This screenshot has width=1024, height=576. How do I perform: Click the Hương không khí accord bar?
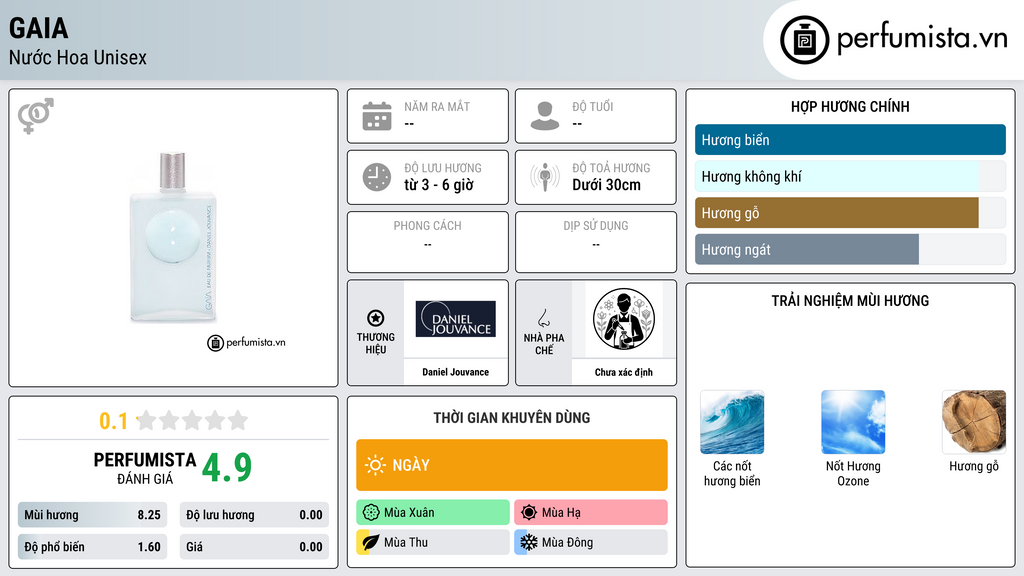850,176
